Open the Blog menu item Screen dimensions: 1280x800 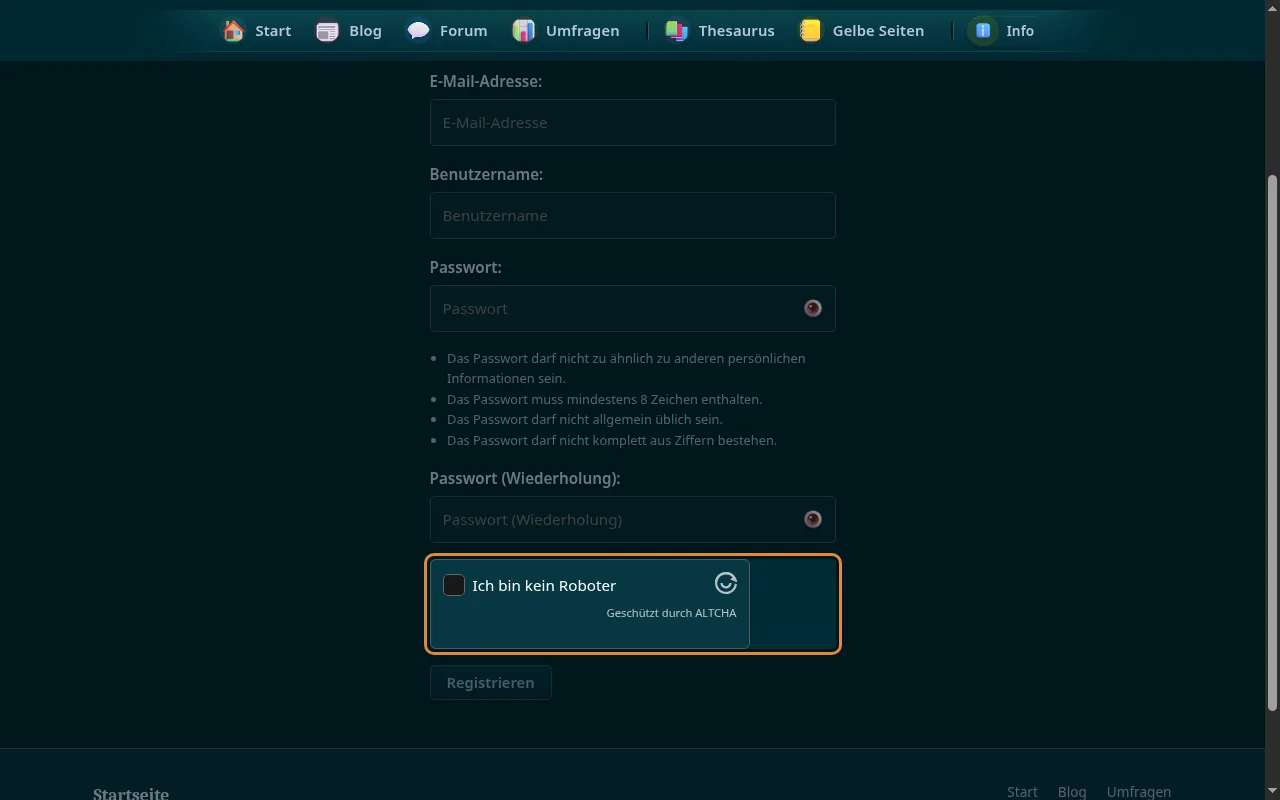[349, 31]
